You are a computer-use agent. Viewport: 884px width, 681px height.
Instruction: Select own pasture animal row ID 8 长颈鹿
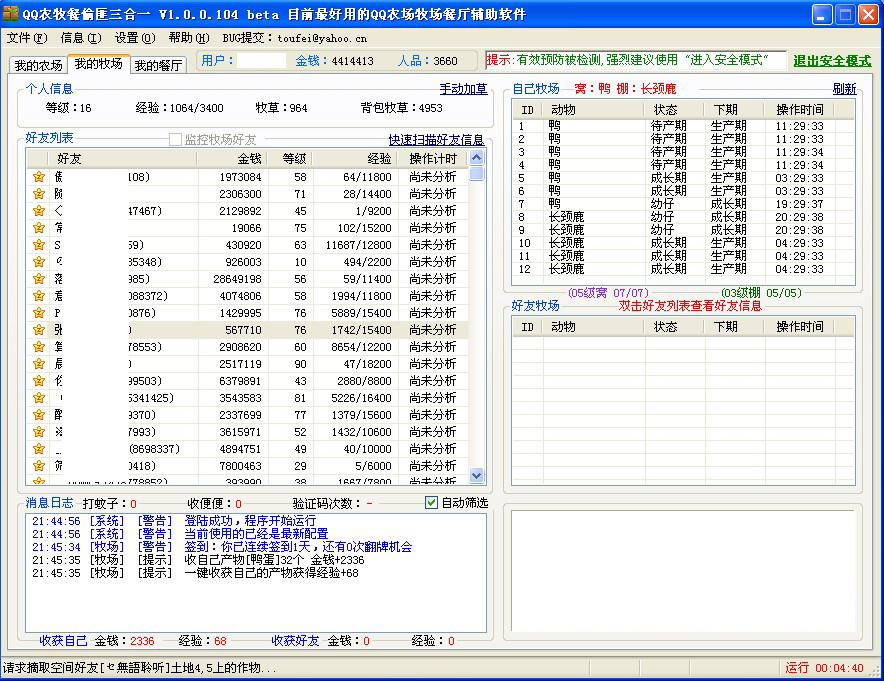pos(683,217)
